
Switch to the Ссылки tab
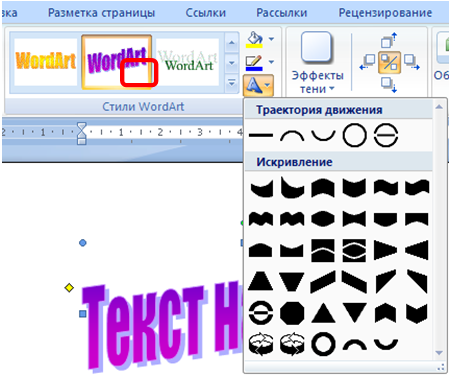[206, 13]
